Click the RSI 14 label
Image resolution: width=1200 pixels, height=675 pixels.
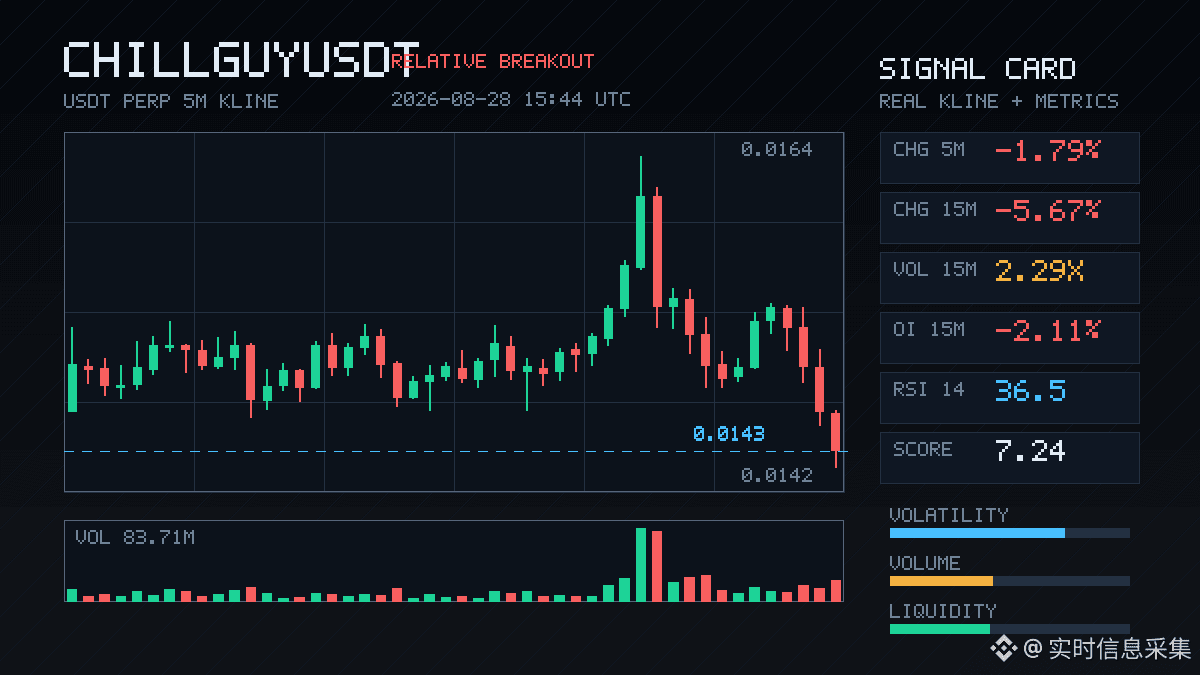tap(929, 389)
